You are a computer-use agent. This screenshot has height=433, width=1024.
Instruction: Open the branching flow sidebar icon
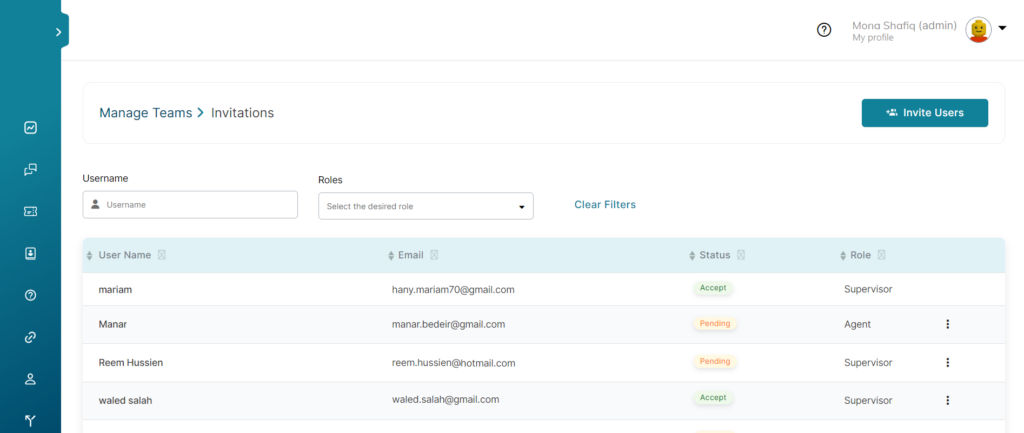coord(30,421)
